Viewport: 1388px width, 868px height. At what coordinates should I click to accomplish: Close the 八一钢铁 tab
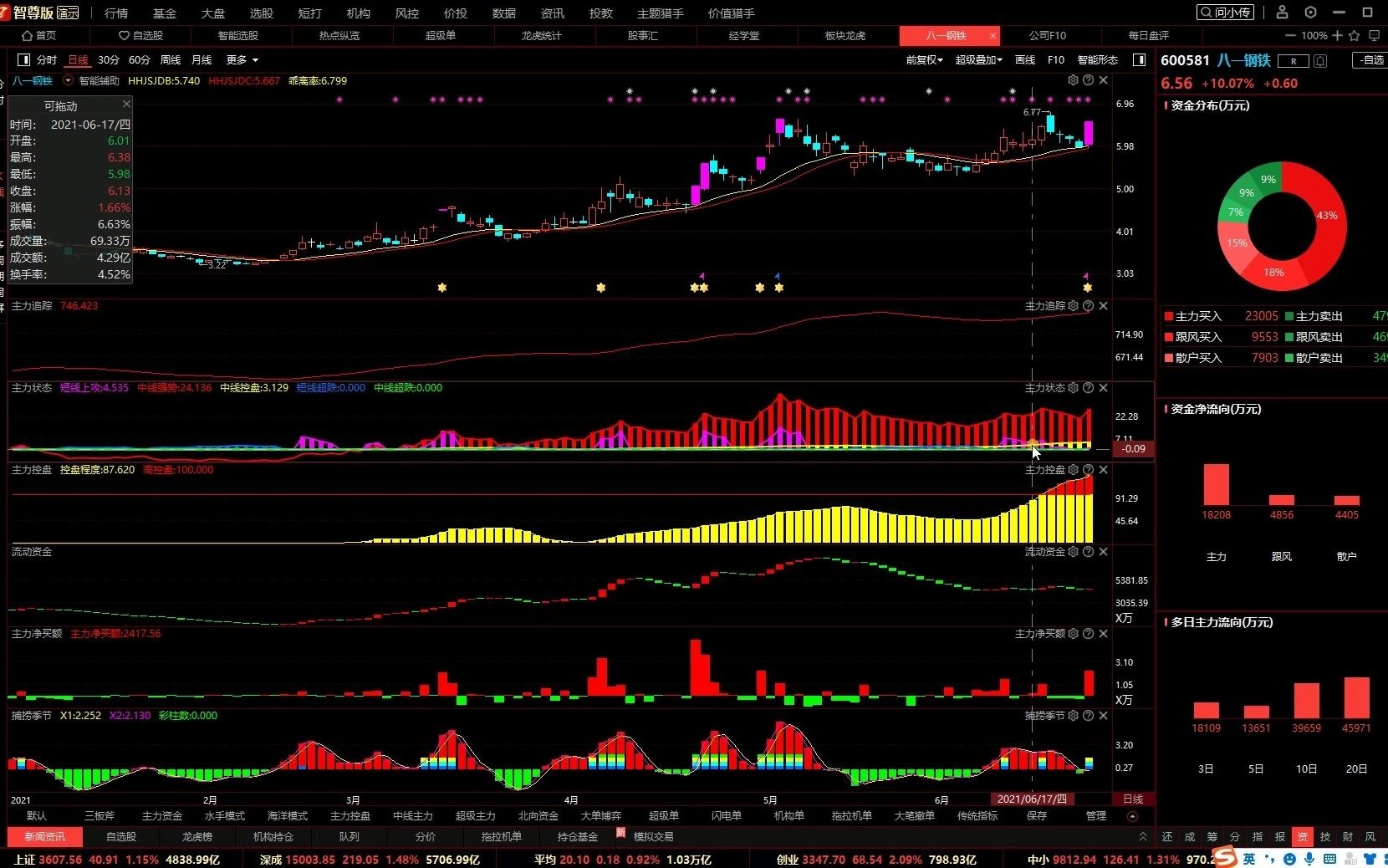[x=993, y=36]
